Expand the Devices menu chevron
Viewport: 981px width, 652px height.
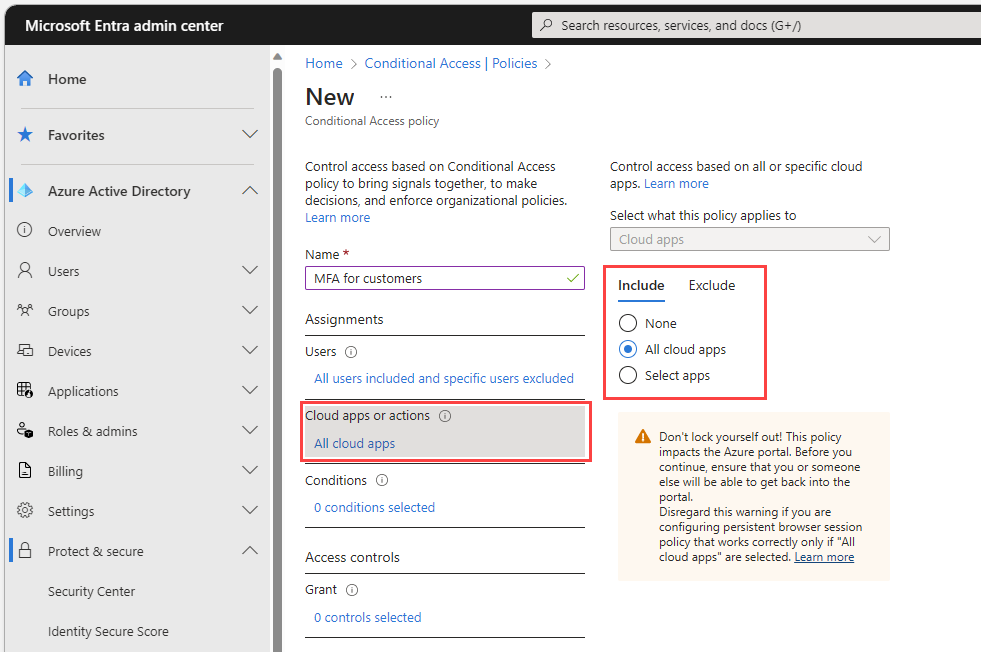(250, 350)
